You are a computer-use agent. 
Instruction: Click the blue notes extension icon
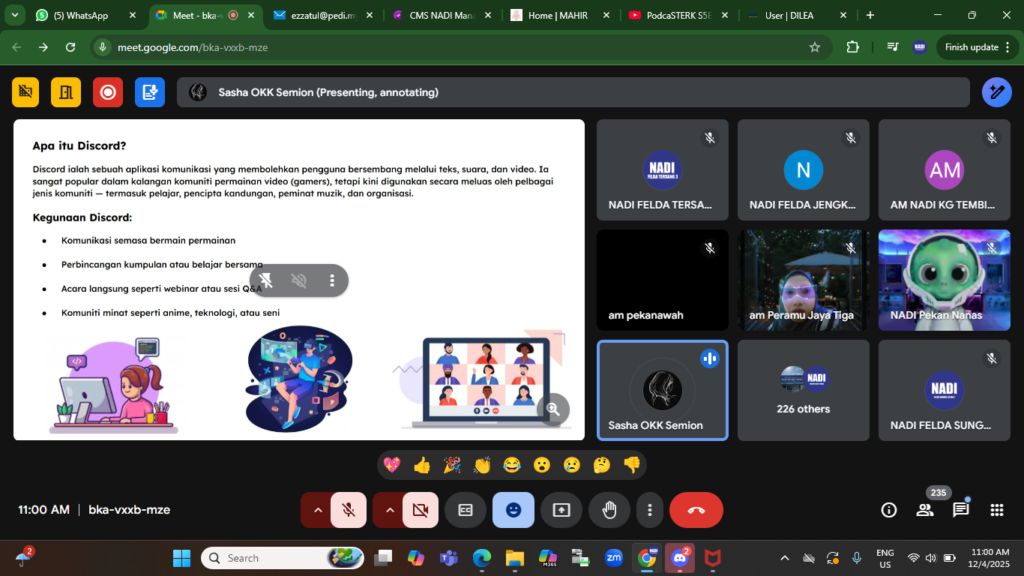[150, 92]
